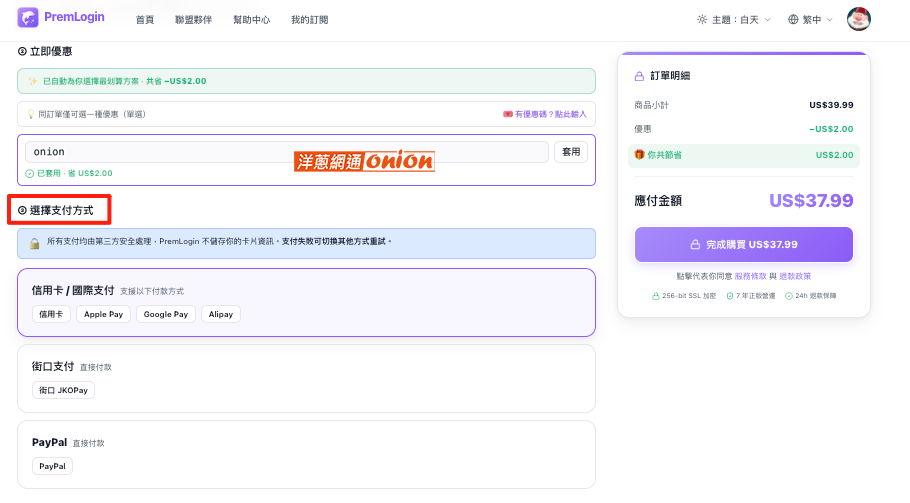Click the coupon code input field
This screenshot has width=910, height=503.
(x=287, y=152)
